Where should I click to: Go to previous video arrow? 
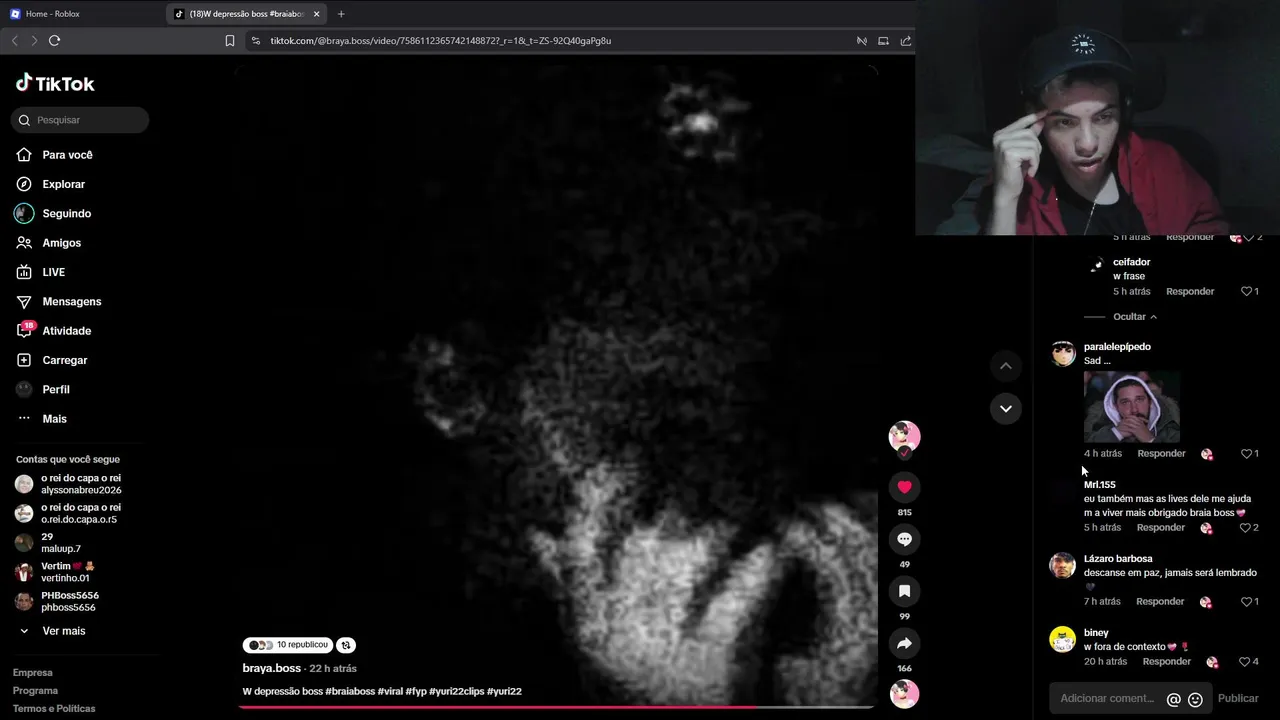tap(1006, 366)
